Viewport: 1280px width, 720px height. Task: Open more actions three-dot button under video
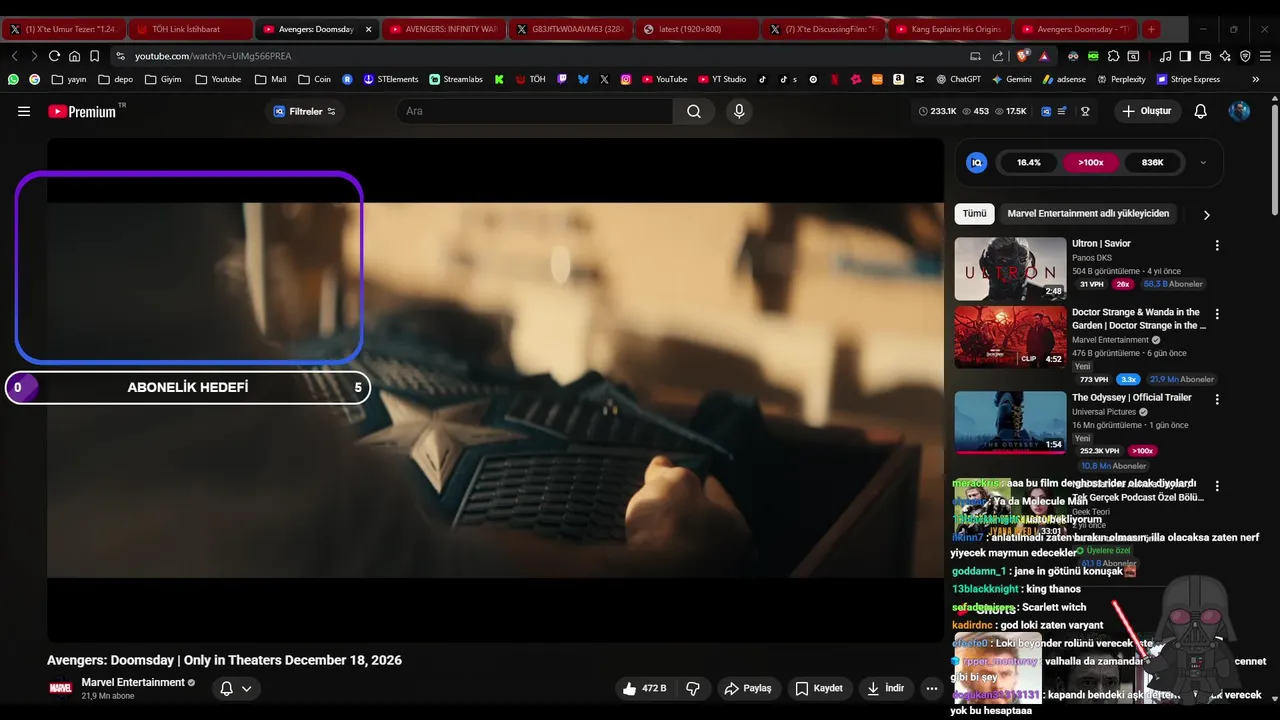point(932,688)
